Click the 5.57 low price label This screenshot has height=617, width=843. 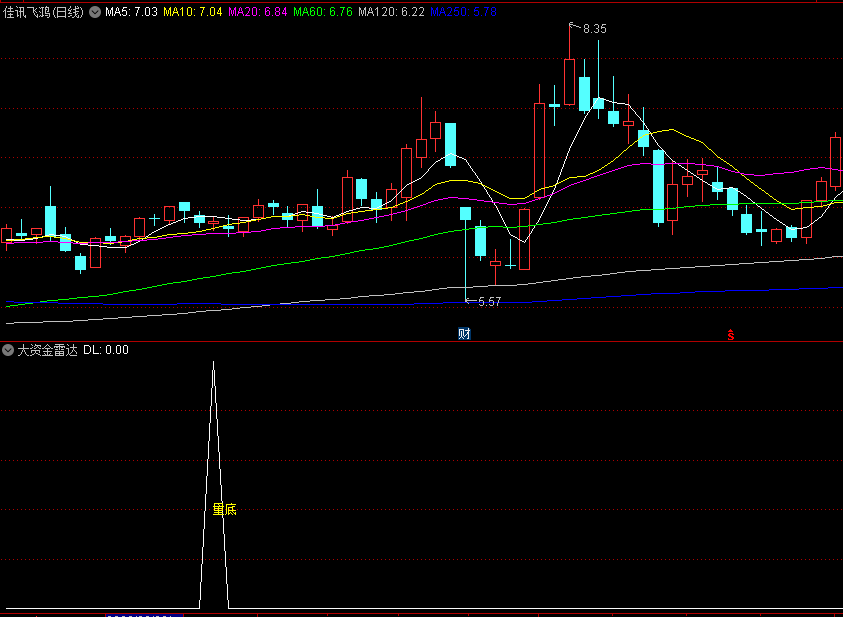(x=489, y=302)
